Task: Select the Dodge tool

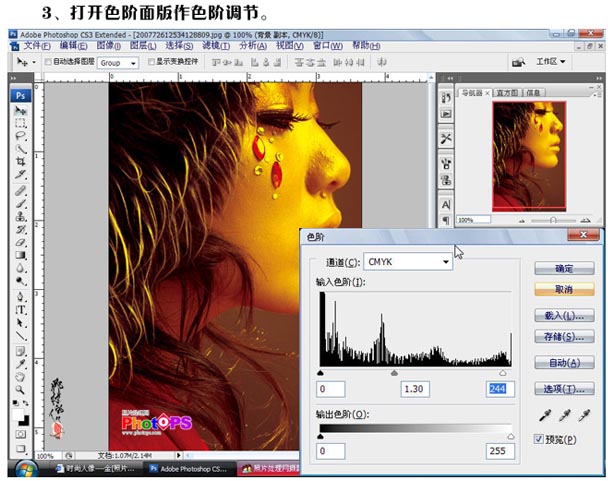Action: click(21, 281)
